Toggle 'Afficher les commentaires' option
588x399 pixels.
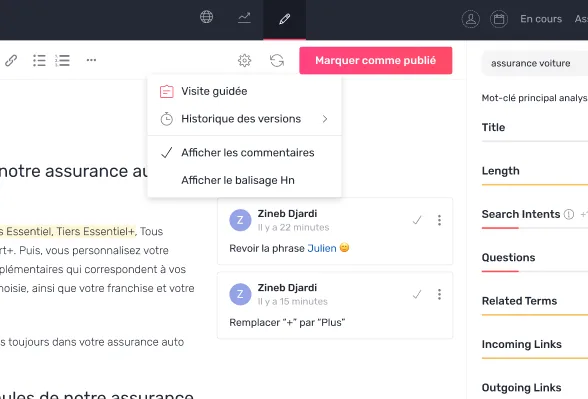[244, 153]
